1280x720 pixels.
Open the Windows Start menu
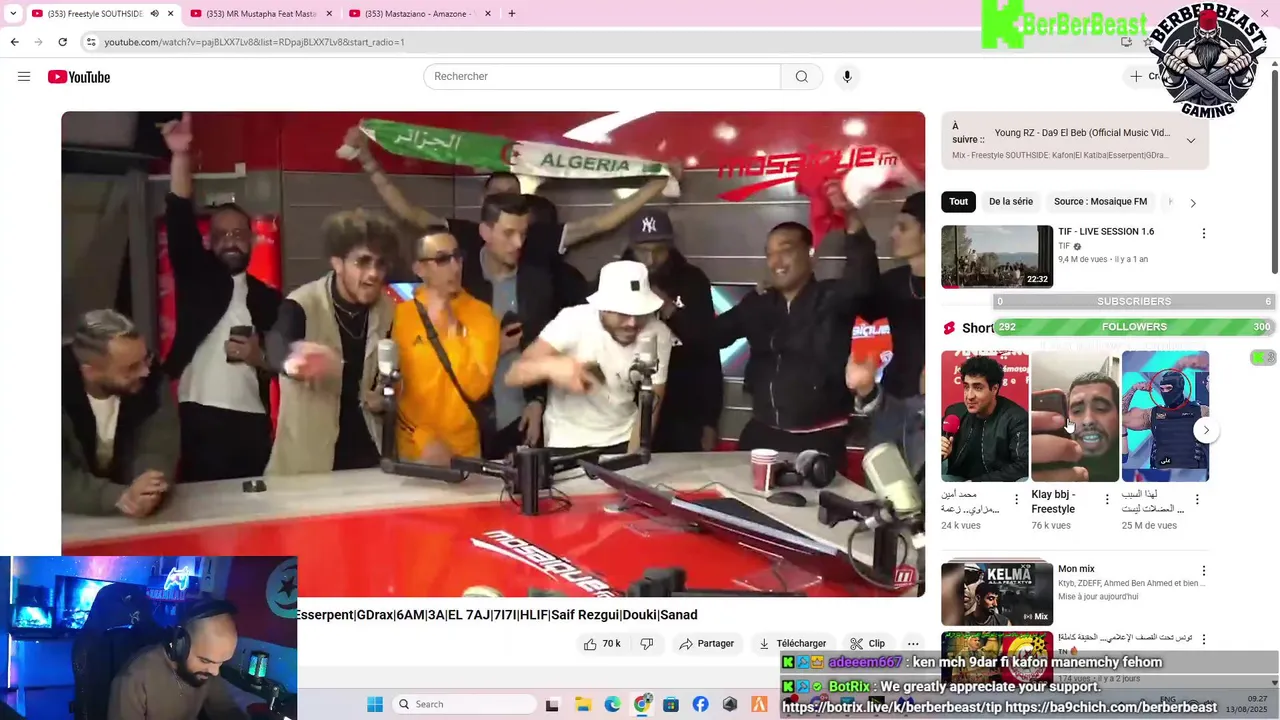(x=375, y=704)
